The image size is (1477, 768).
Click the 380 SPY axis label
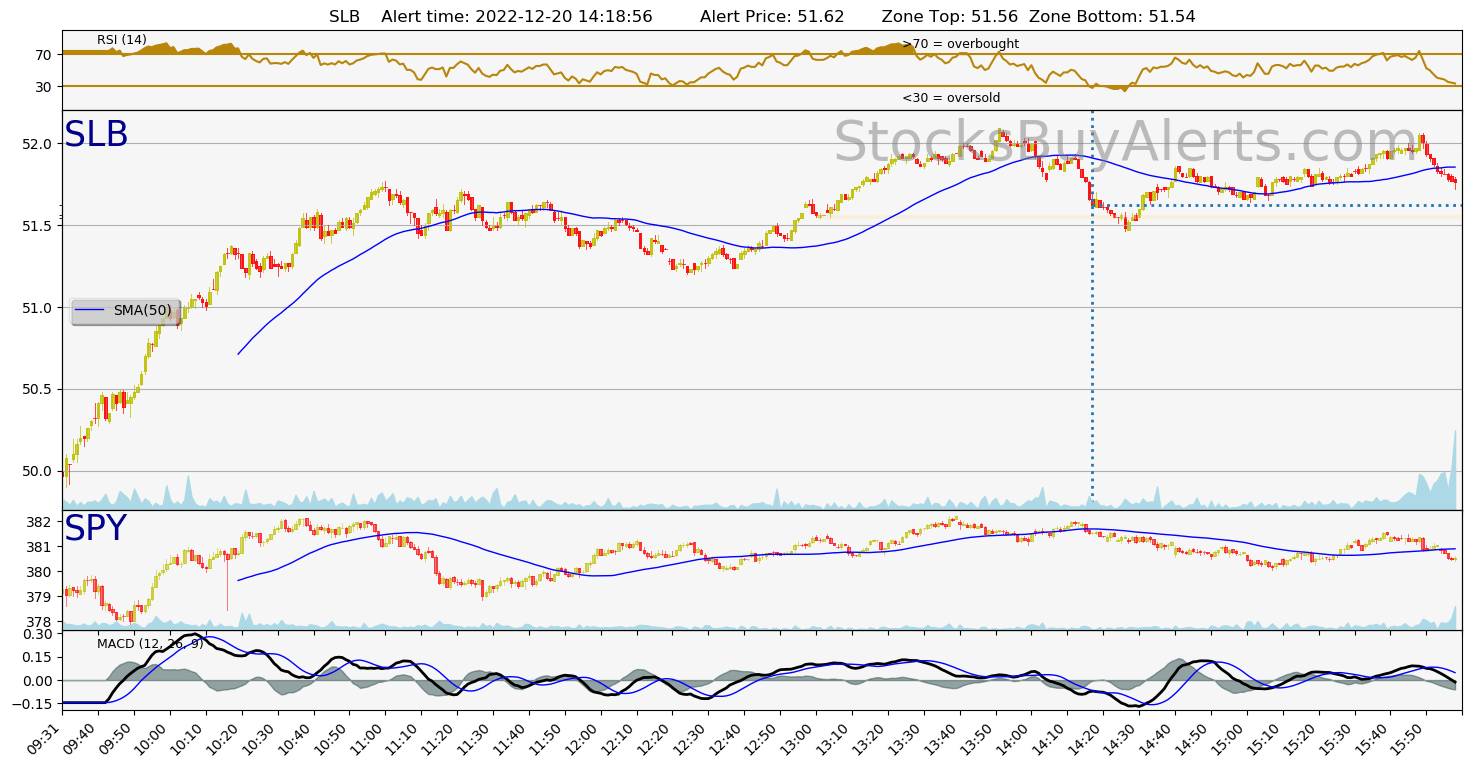(39, 573)
